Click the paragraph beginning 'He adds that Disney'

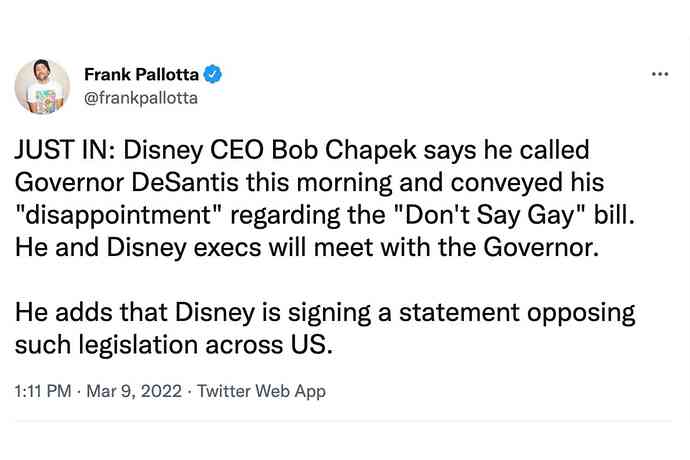pyautogui.click(x=325, y=328)
